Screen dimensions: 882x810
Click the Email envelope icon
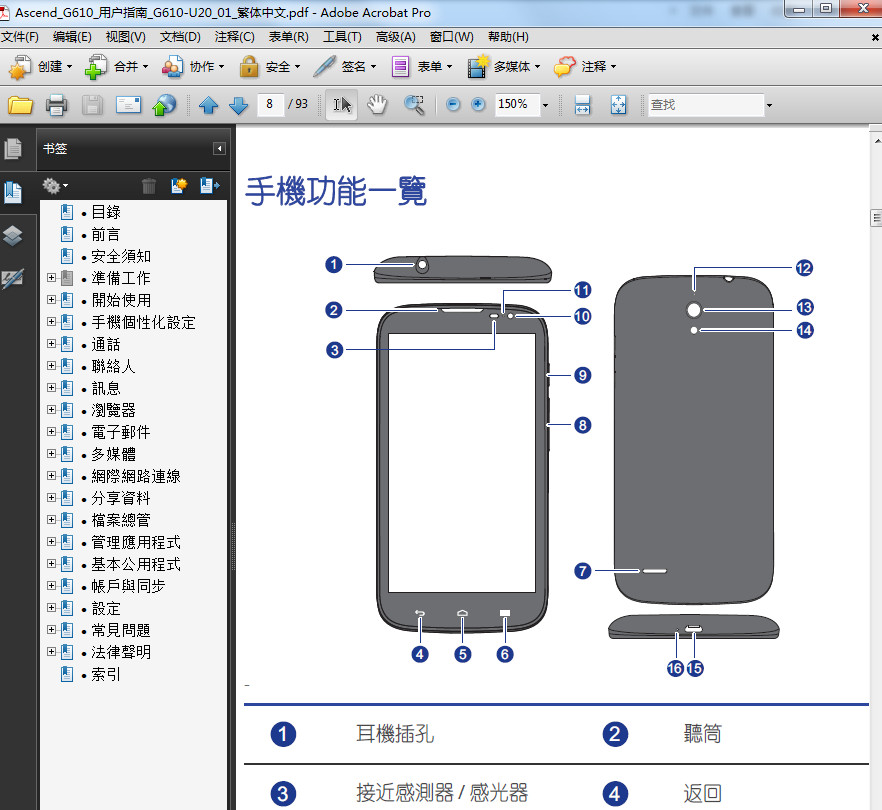[x=128, y=105]
